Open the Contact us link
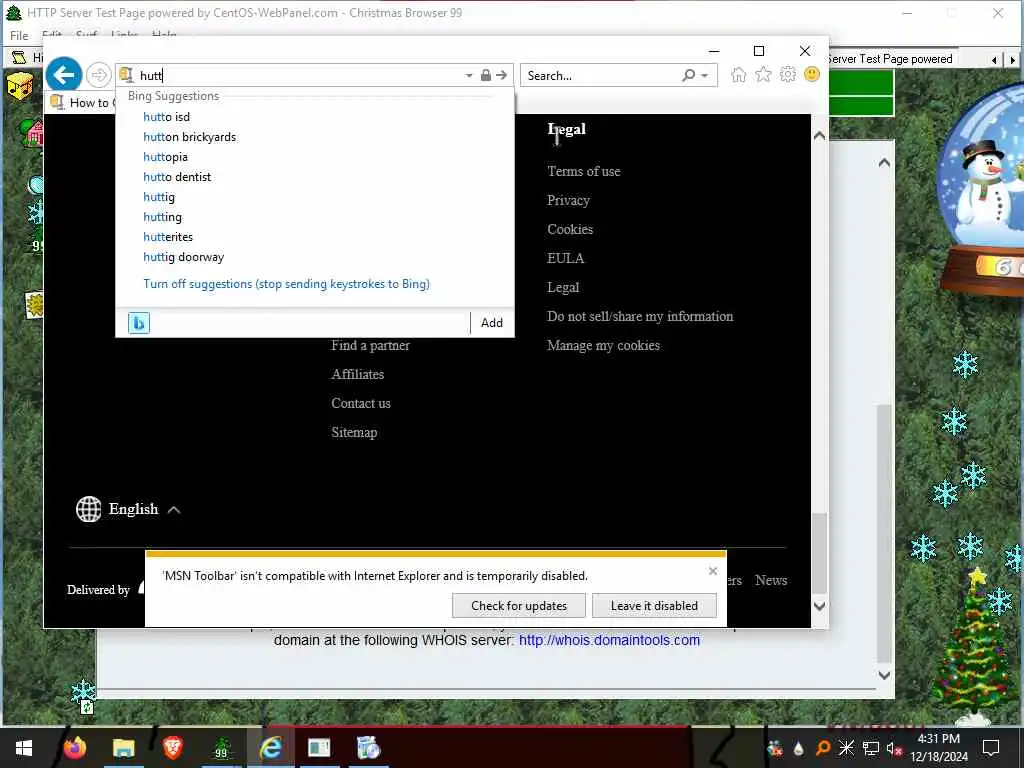Screen dimensions: 1024x768 pos(360,404)
